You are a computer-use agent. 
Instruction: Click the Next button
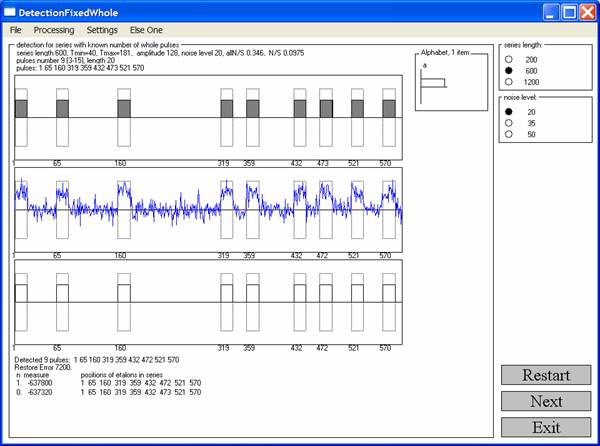point(546,401)
